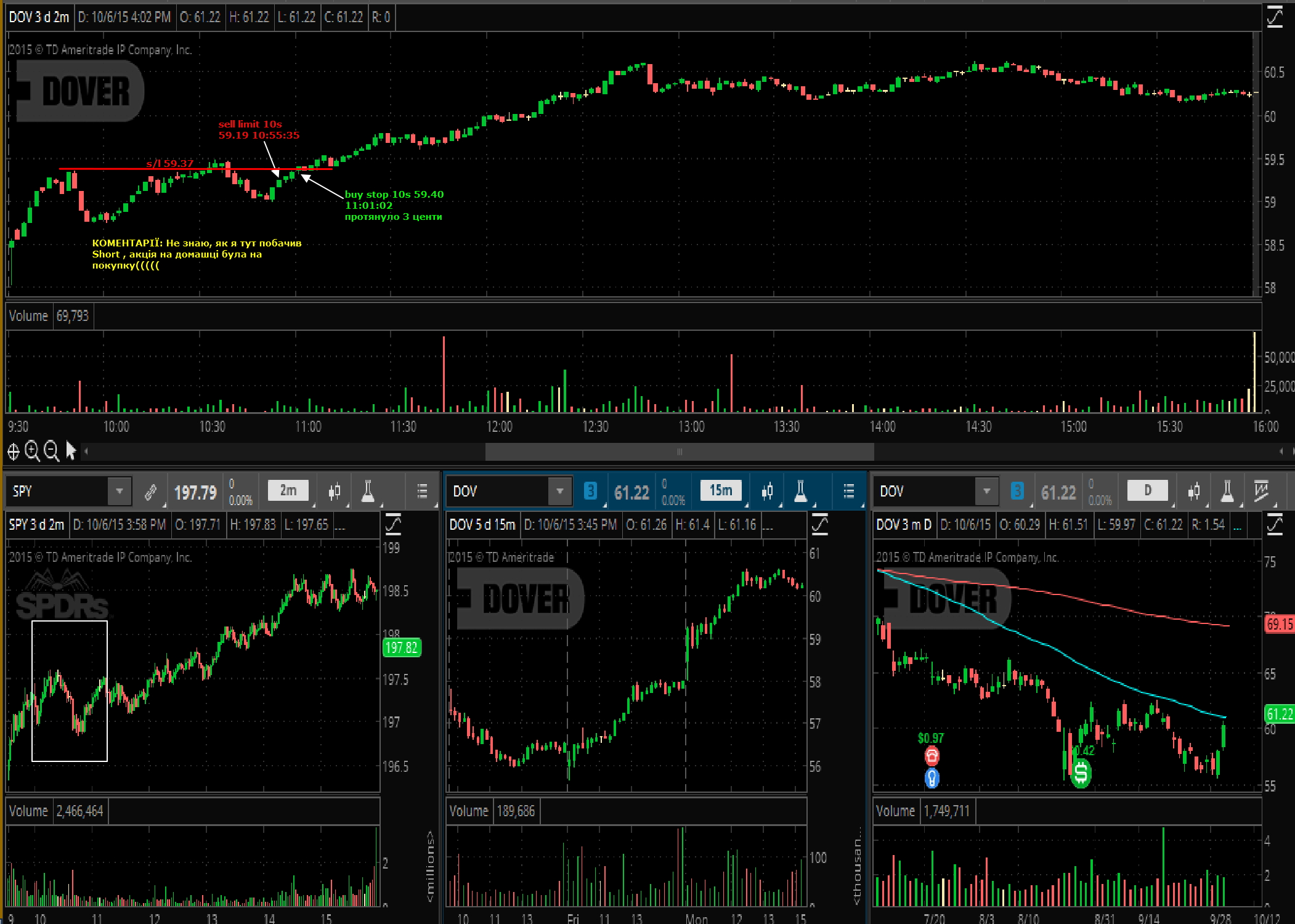Click the red phone earnings-call icon on the daily chart
1295x924 pixels.
[x=932, y=755]
